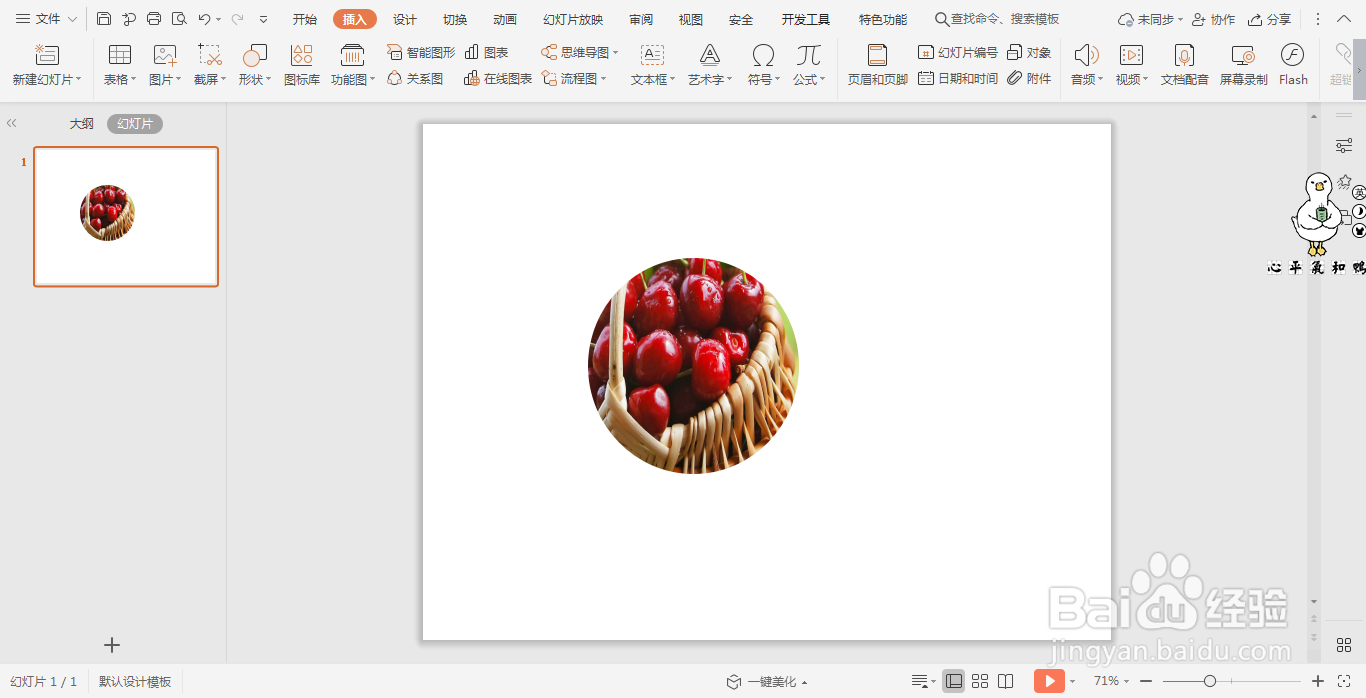The height and width of the screenshot is (698, 1366).
Task: Open the 切换 transitions tab
Action: (455, 19)
